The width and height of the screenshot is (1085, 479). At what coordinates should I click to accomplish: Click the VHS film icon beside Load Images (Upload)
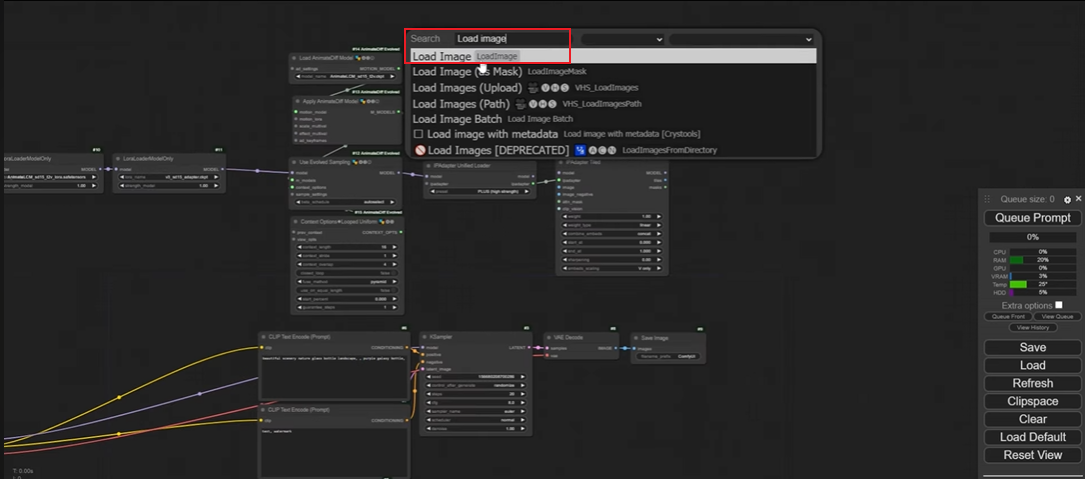point(533,87)
